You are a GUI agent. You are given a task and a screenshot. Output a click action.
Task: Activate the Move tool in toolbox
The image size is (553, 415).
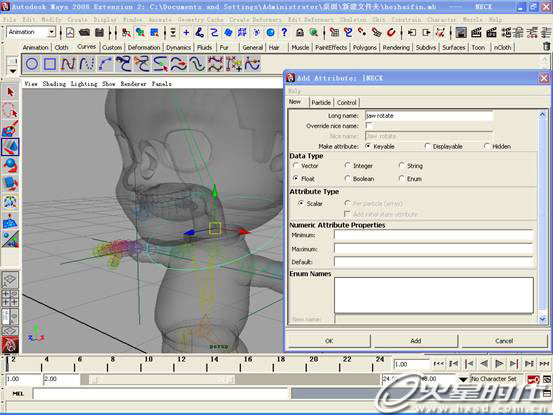(10, 147)
